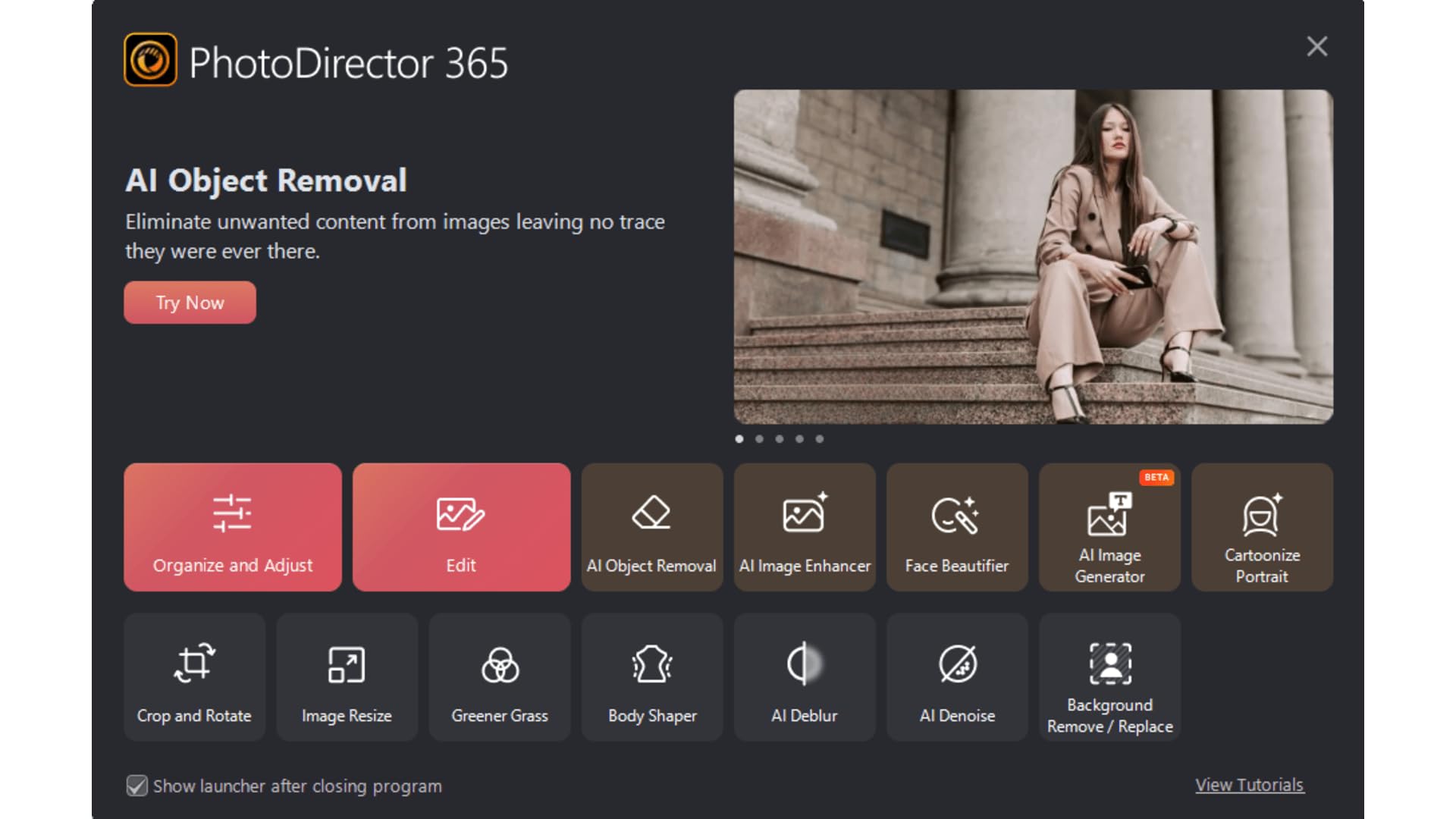Viewport: 1456px width, 819px height.
Task: Open the AI Deblur tool
Action: pyautogui.click(x=805, y=677)
